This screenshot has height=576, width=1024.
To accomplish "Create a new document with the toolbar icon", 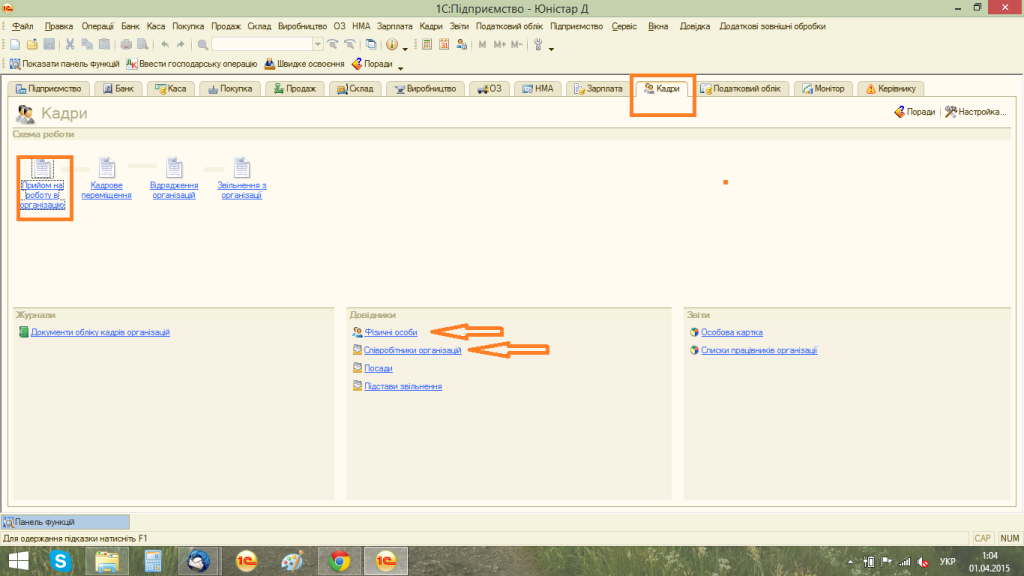I will tap(15, 44).
